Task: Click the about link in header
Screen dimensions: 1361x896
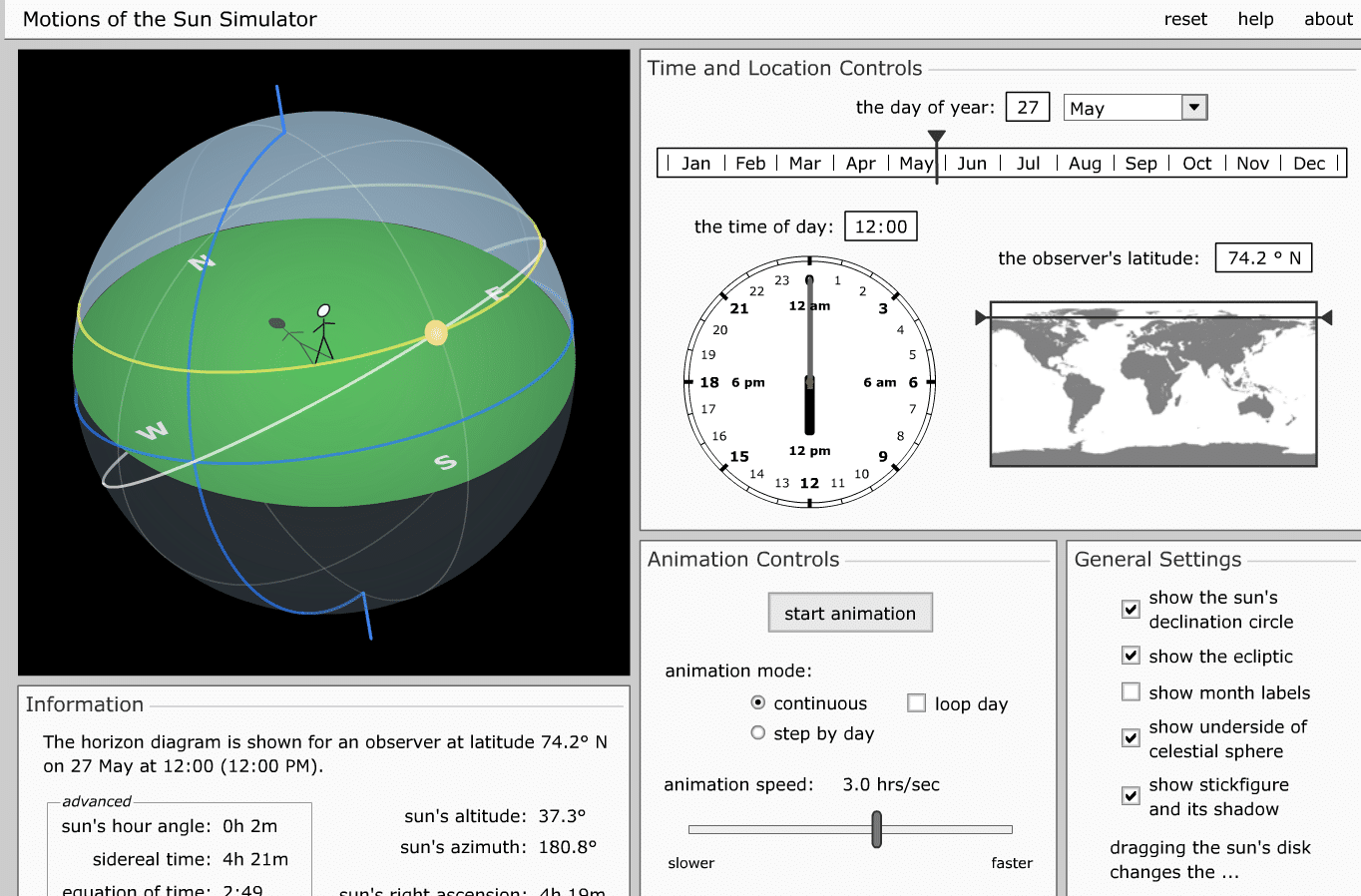Action: click(x=1327, y=19)
